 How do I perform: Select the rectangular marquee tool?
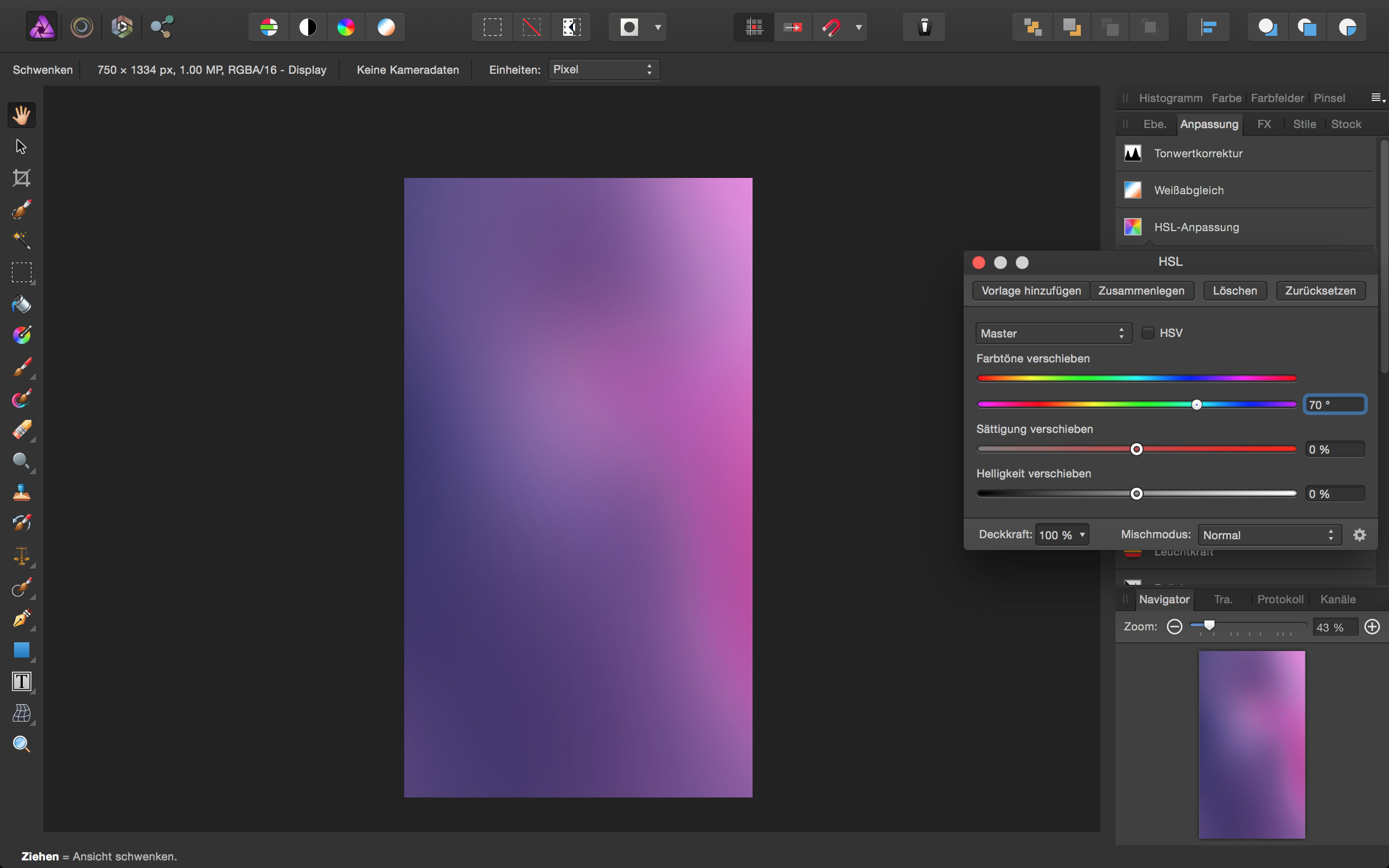[21, 273]
